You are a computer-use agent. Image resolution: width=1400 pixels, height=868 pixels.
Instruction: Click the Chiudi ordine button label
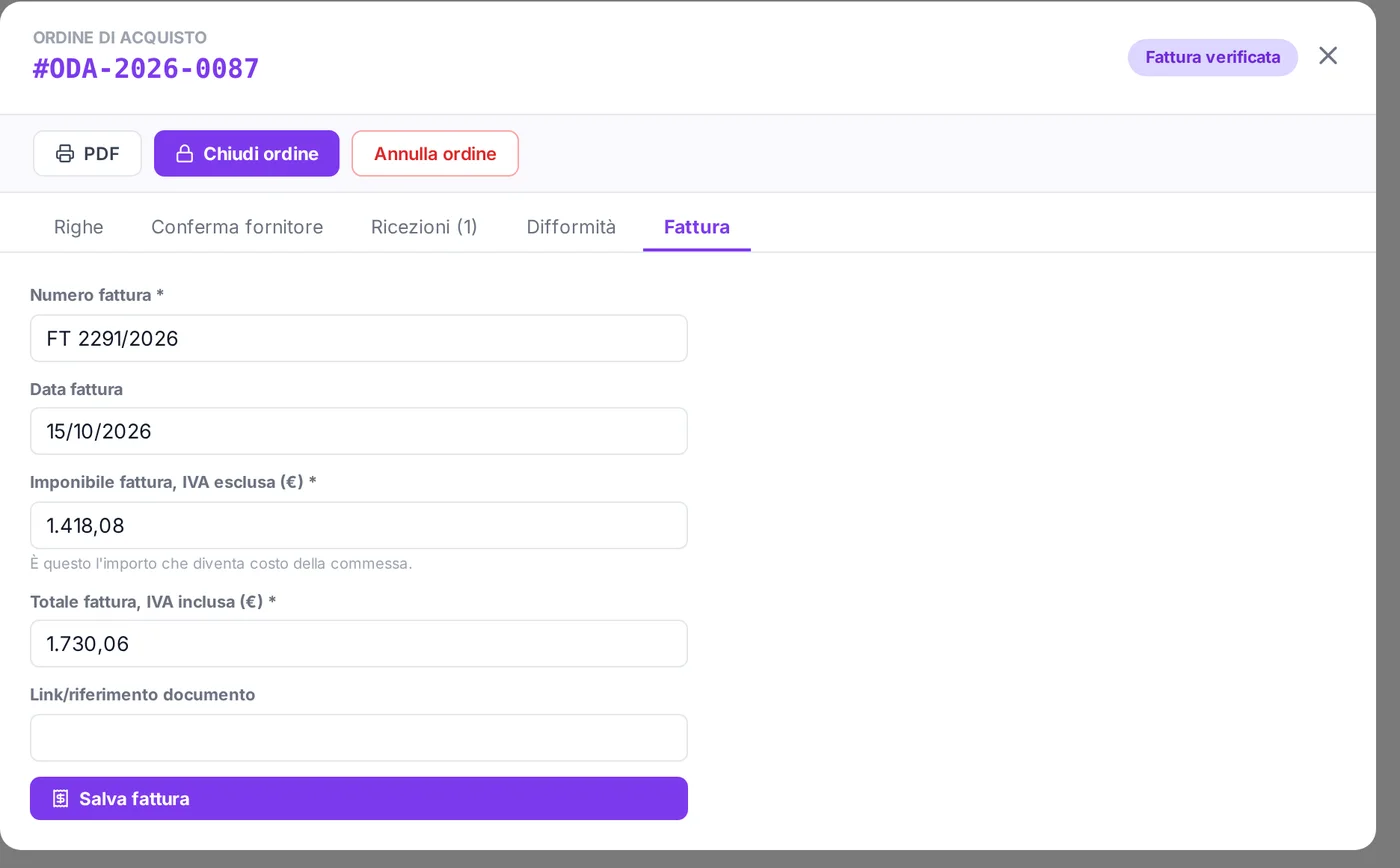(x=261, y=154)
